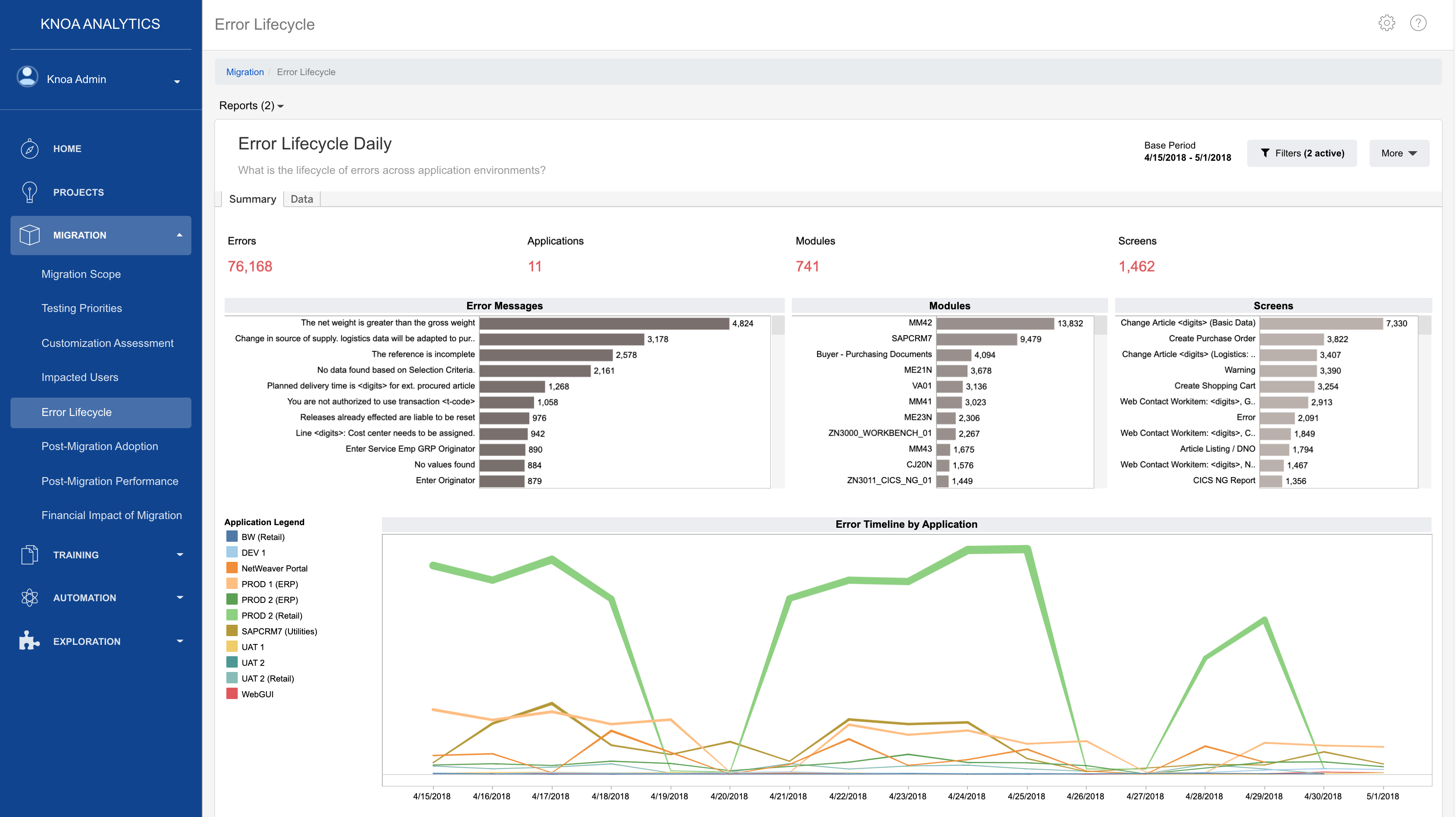This screenshot has width=1456, height=817.
Task: Open the help question mark icon
Action: coord(1418,23)
